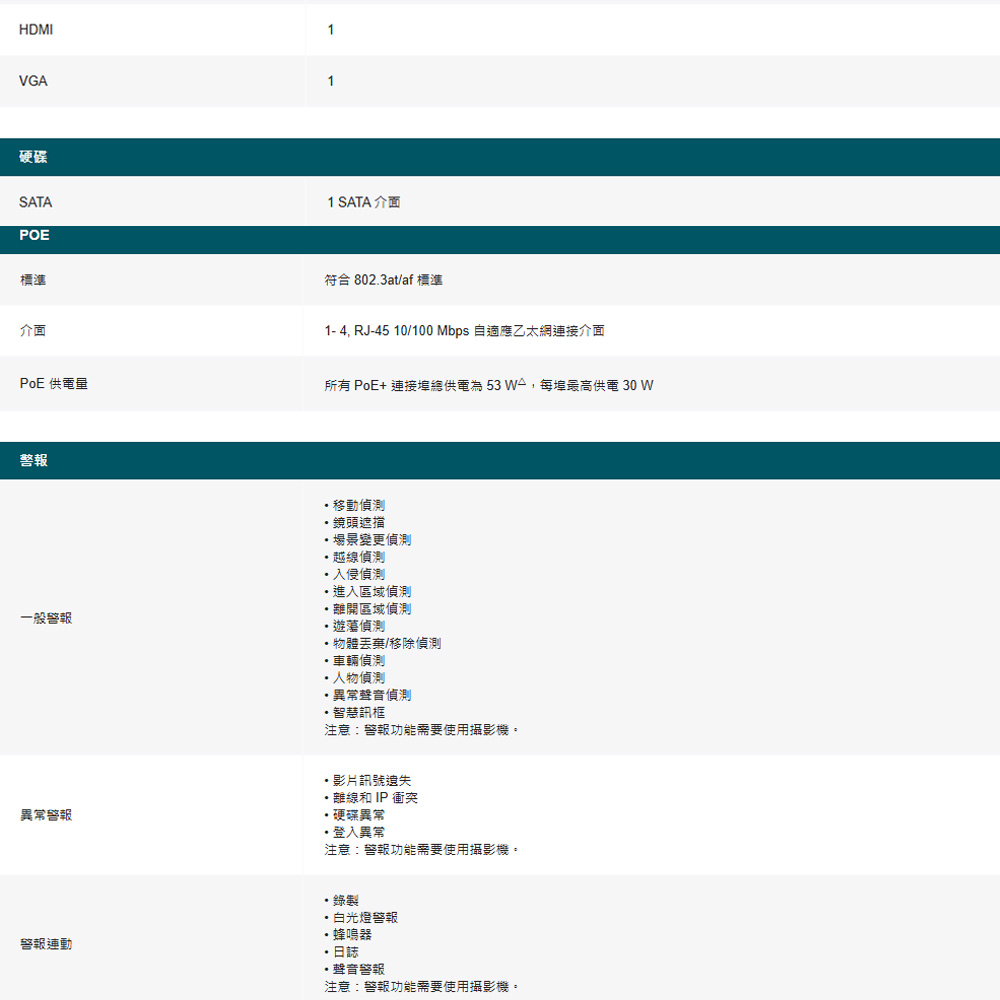The height and width of the screenshot is (1000, 1000).
Task: Select the '1 SATA 介面' value text
Action: [x=364, y=202]
